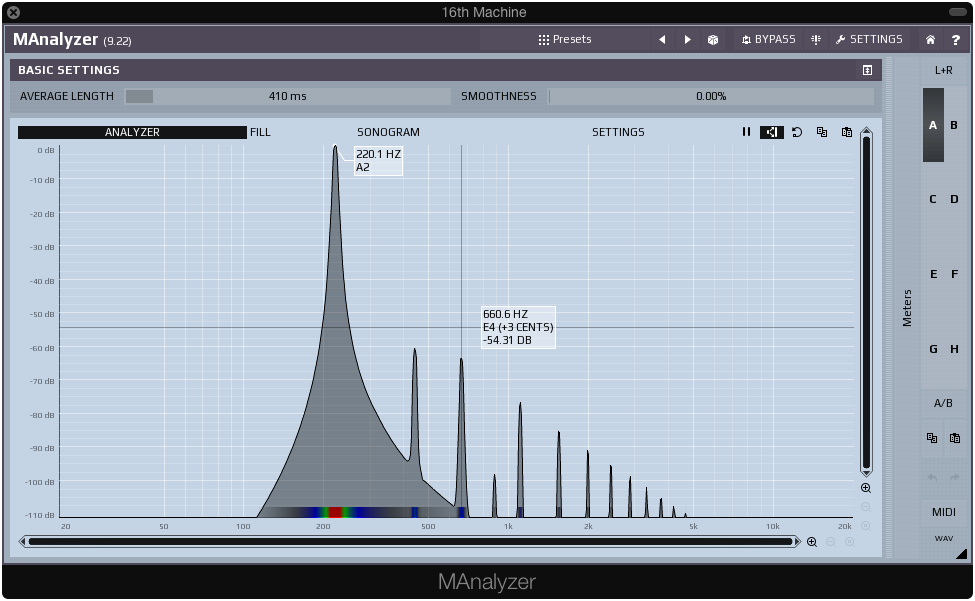This screenshot has height=601, width=975.
Task: Load the next preset with right arrow
Action: click(x=687, y=39)
